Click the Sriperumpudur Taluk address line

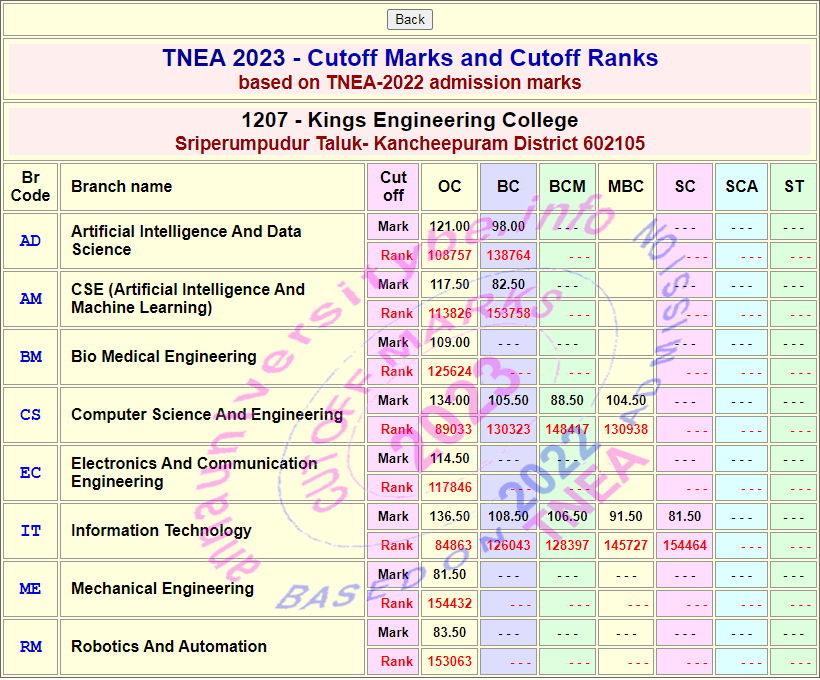(x=409, y=143)
